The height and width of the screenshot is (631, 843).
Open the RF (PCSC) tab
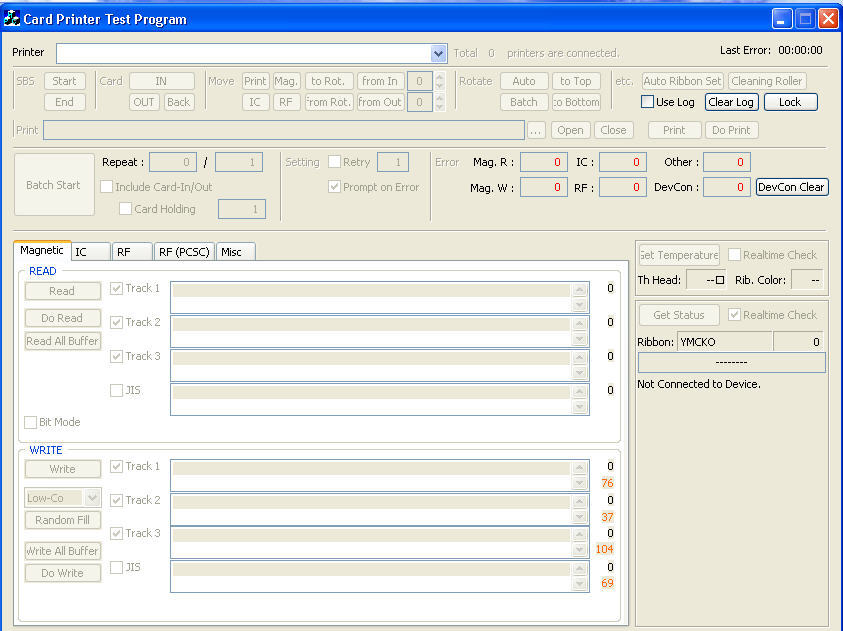184,252
